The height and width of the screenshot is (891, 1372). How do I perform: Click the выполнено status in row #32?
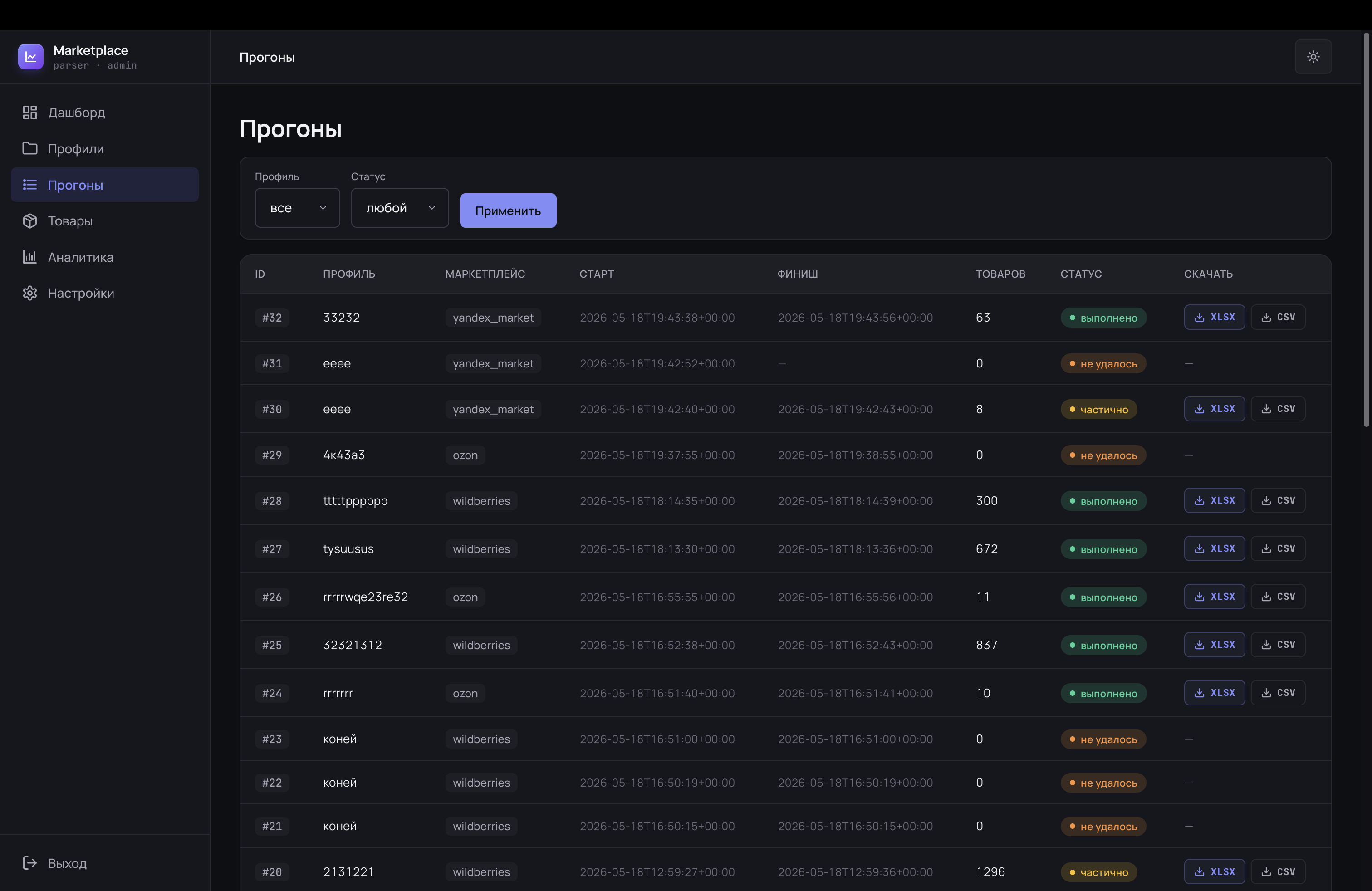pos(1103,318)
